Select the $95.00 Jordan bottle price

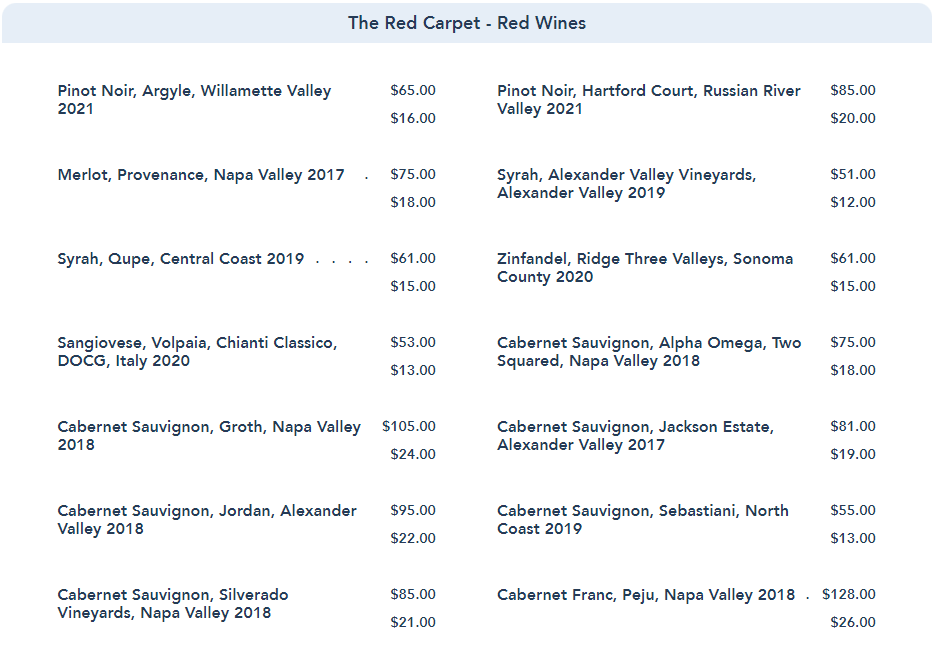coord(413,510)
